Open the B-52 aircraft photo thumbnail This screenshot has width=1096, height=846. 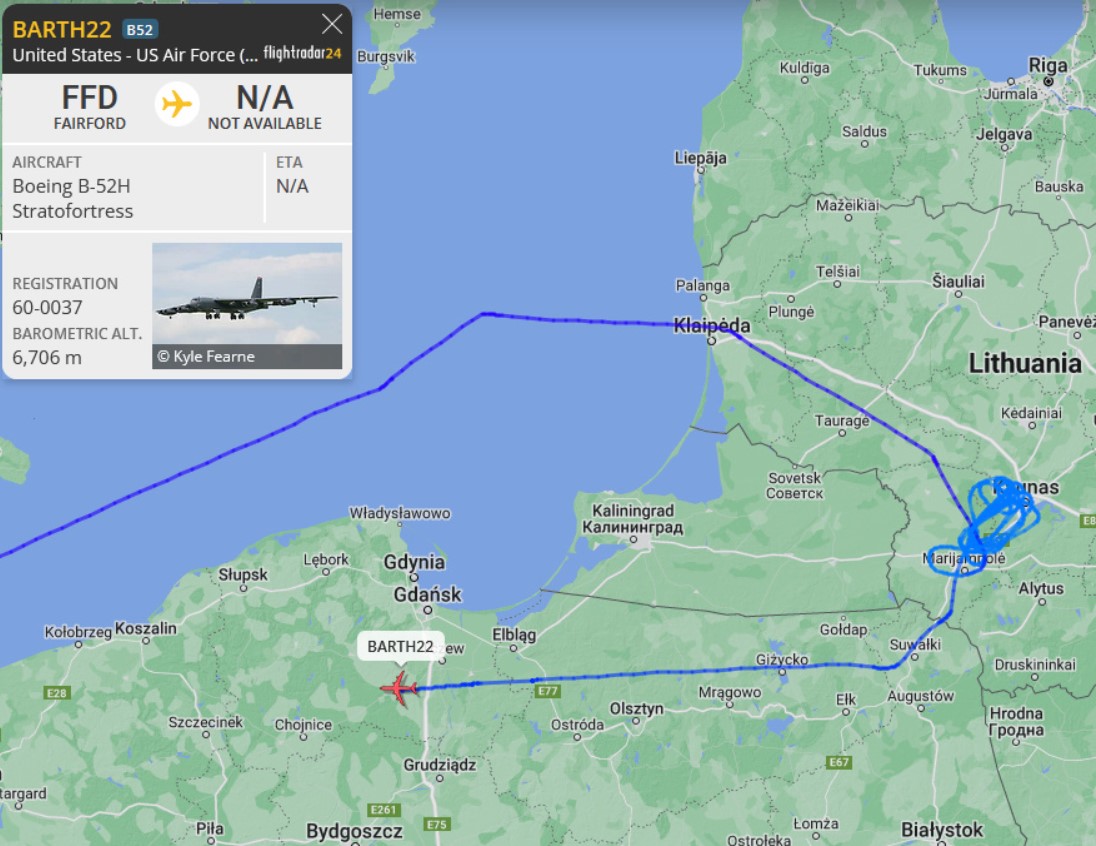247,306
